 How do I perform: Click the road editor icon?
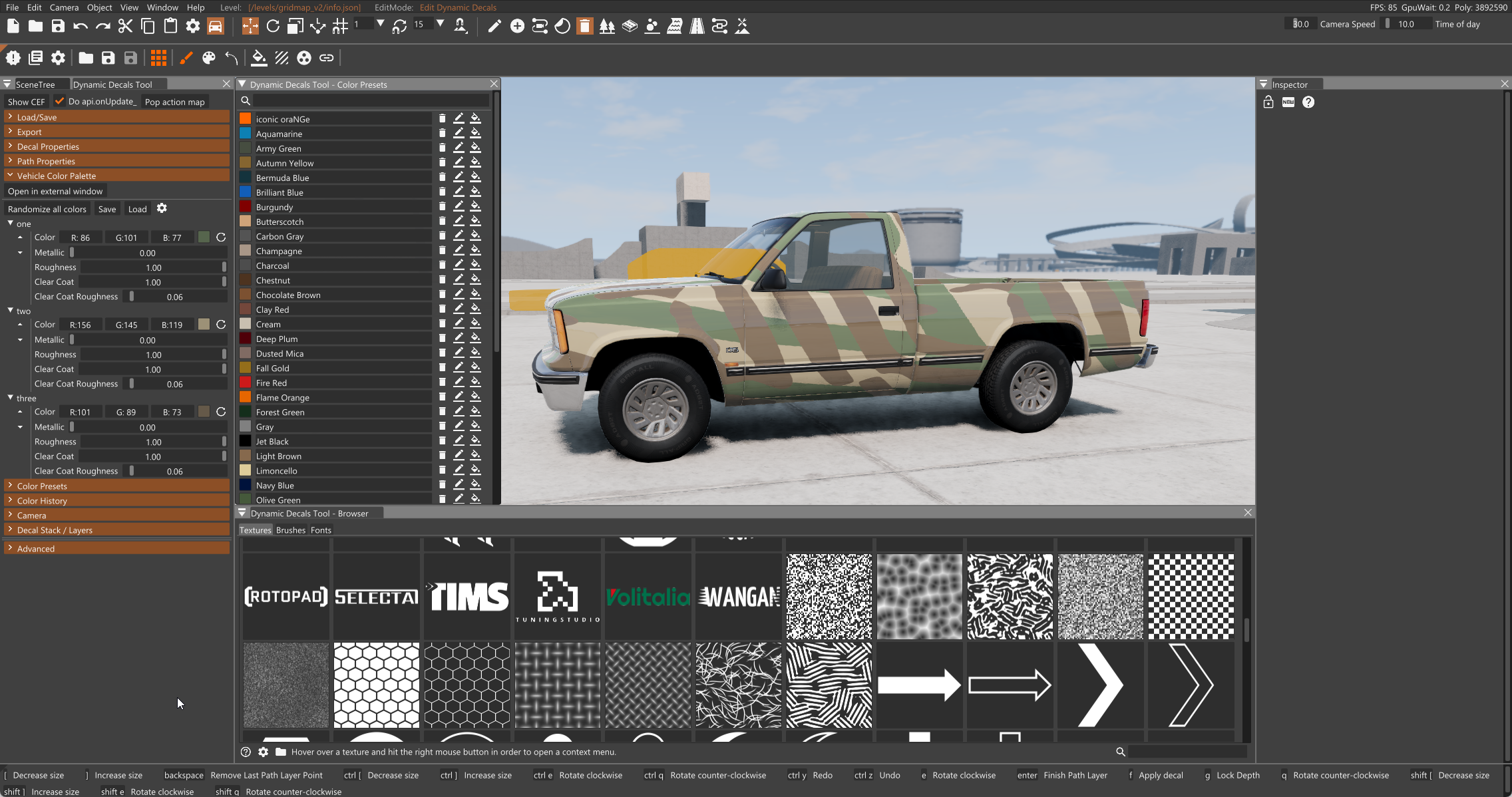[697, 26]
